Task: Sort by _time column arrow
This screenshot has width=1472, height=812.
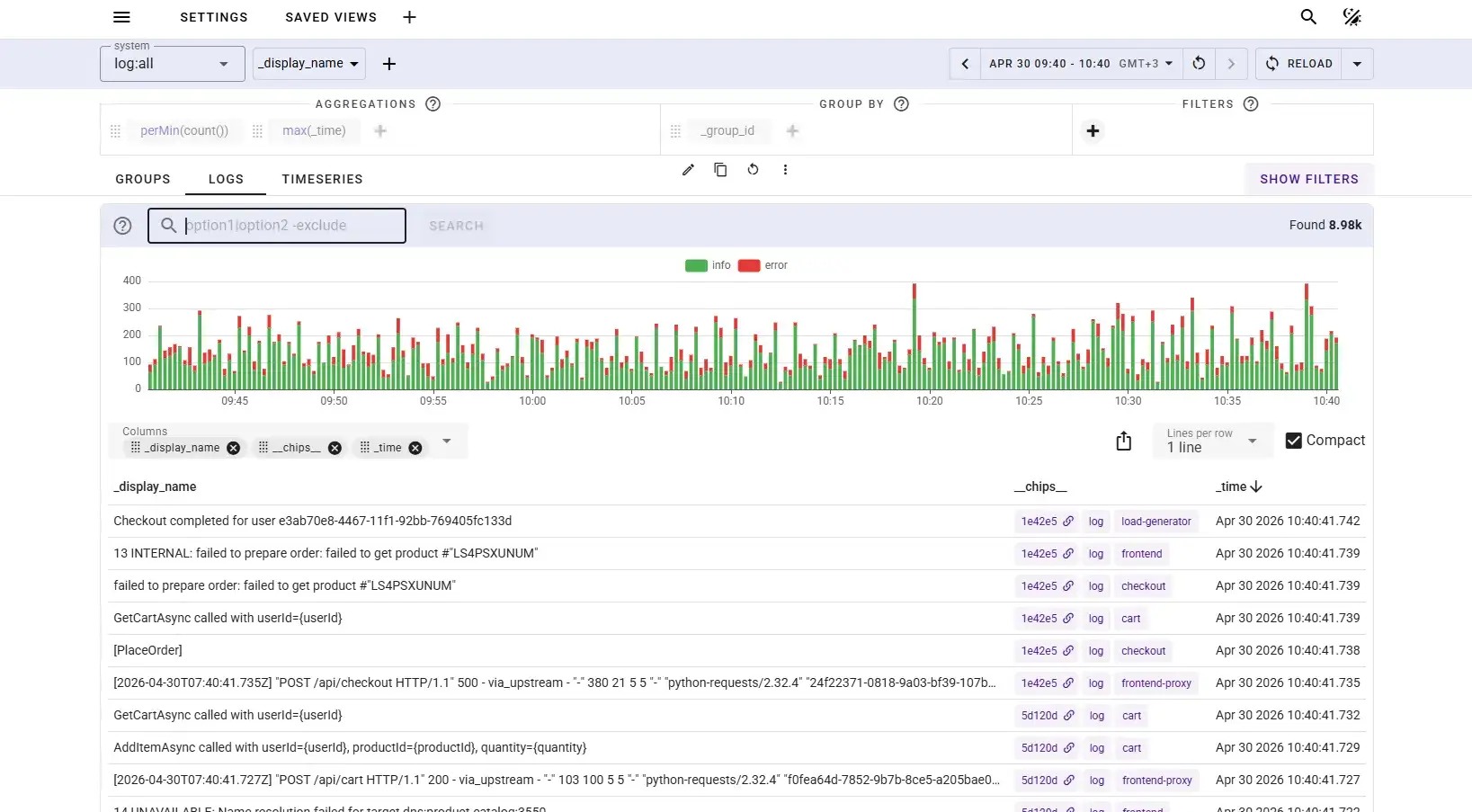Action: click(x=1256, y=486)
